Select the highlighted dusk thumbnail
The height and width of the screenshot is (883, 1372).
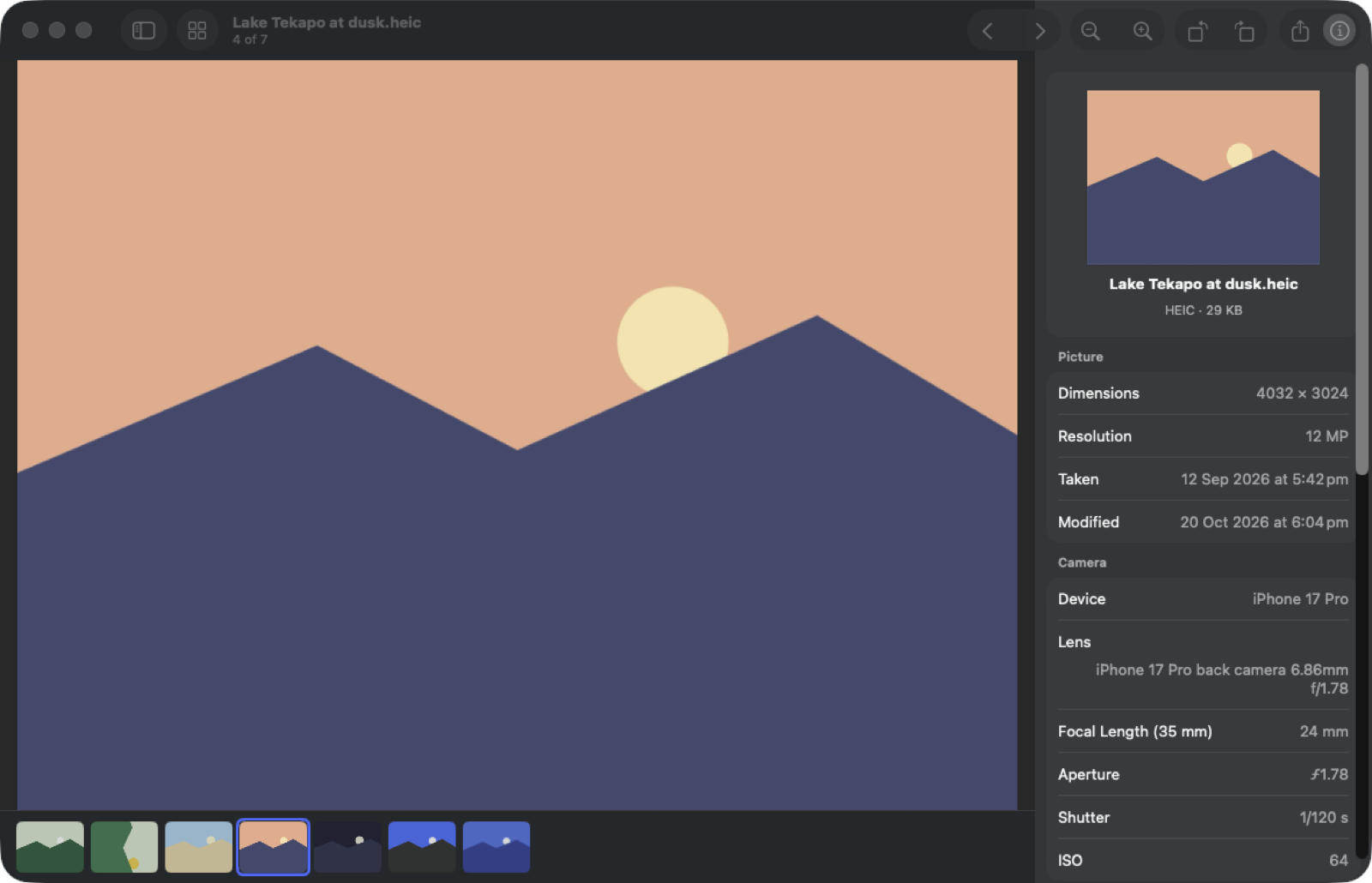coord(273,847)
